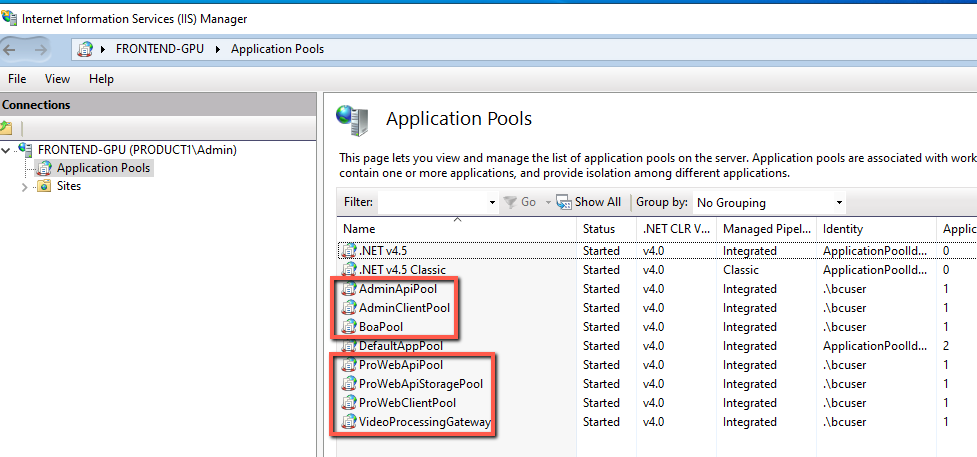Image resolution: width=977 pixels, height=457 pixels.
Task: Select the VideoProcessingGateway row name
Action: tap(425, 421)
